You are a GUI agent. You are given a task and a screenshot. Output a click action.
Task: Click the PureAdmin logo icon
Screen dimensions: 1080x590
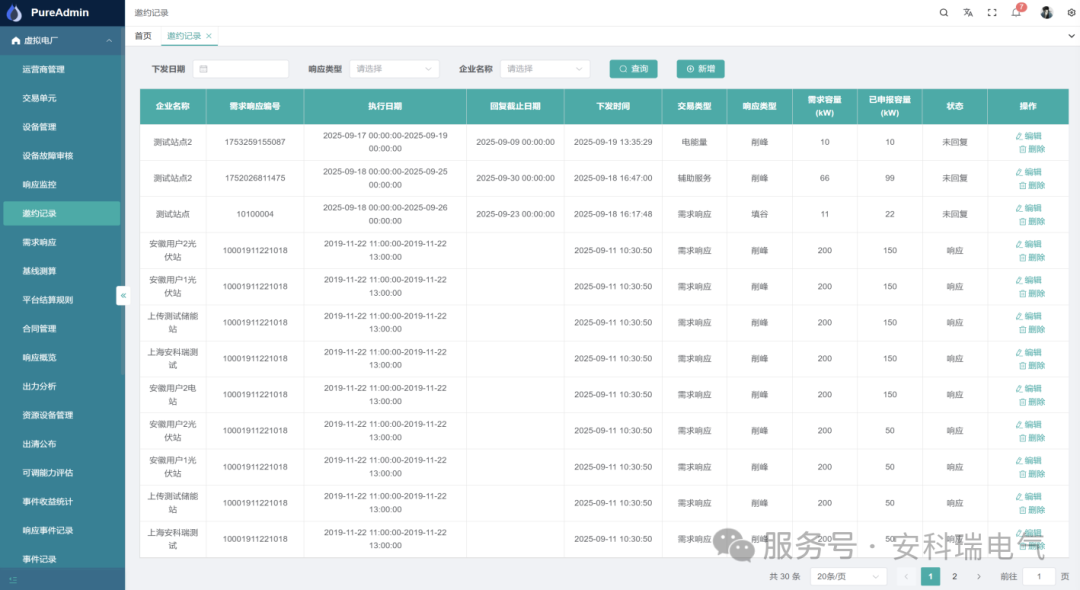[14, 12]
